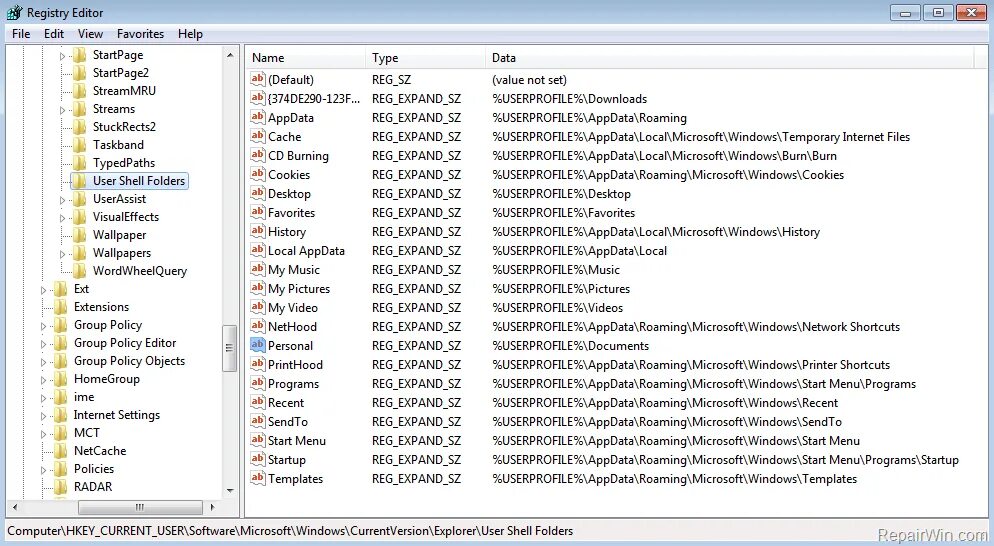Expand the Wallpapers key

click(62, 254)
